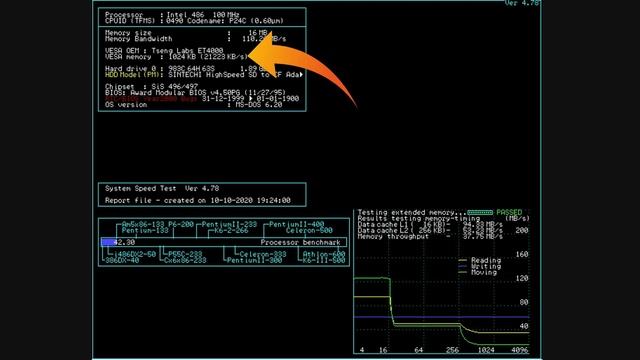
Task: Click 'P6-200' reference marker
Action: click(x=181, y=224)
